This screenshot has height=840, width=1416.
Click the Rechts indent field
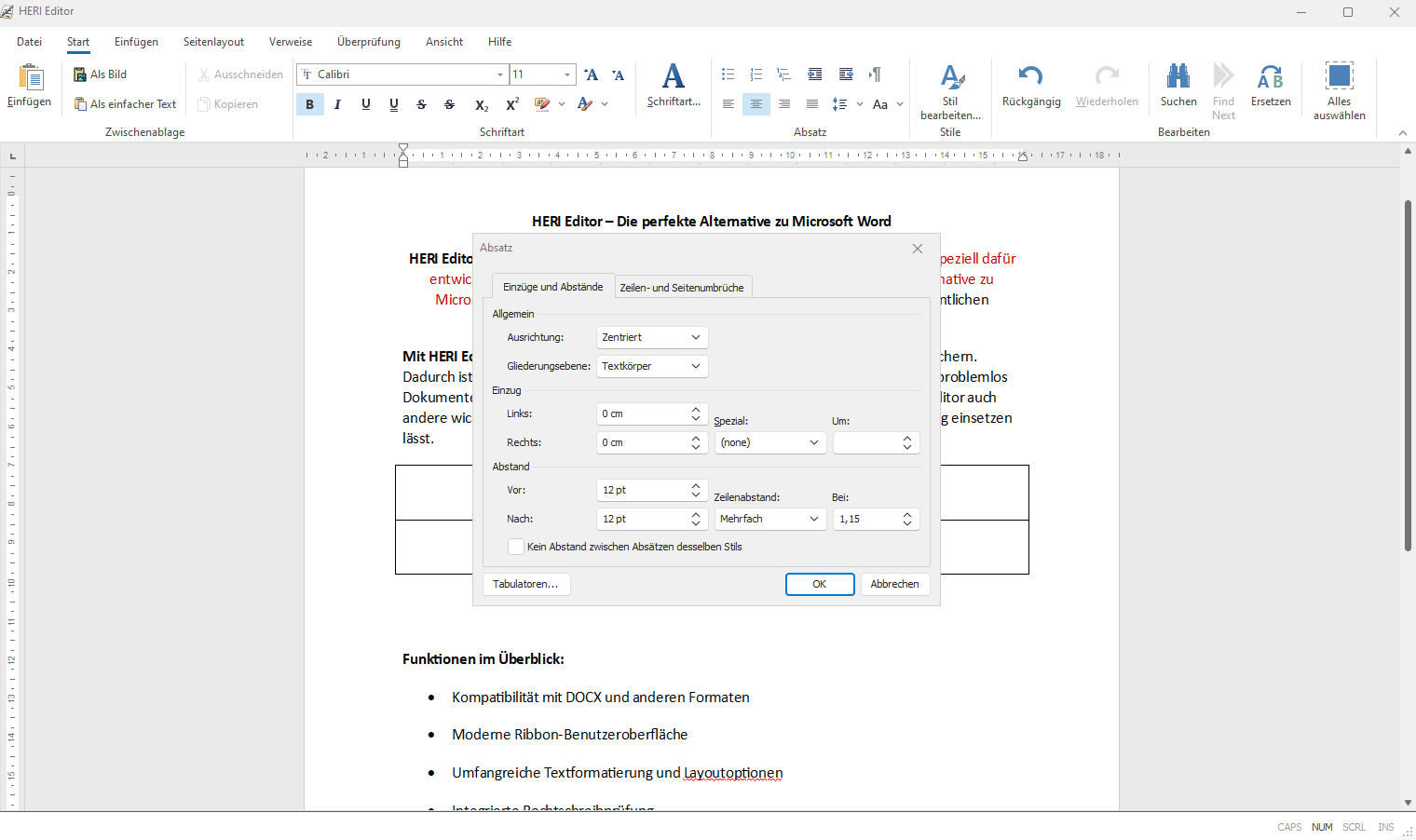[652, 442]
